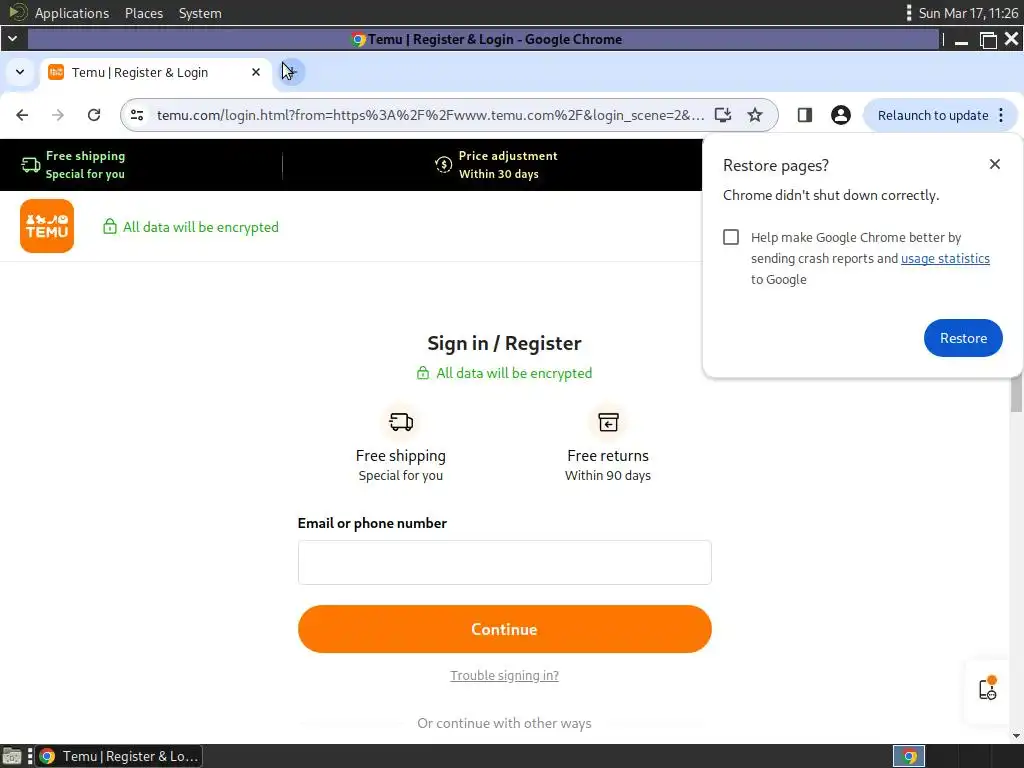Click the free shipping truck icon in black banner
Screen dimensions: 1024x768
(x=31, y=165)
